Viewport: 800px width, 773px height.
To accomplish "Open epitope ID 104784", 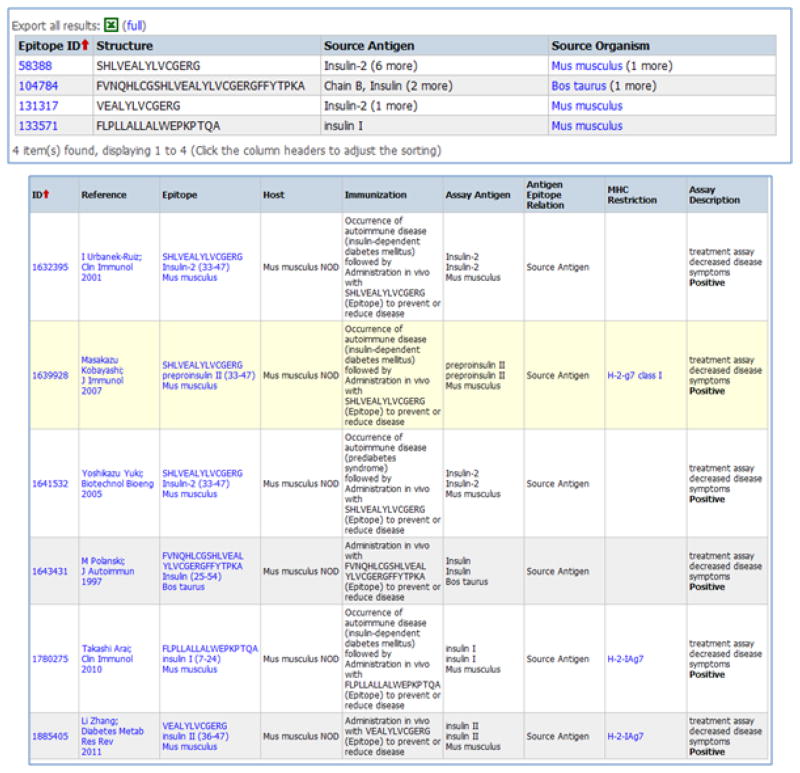I will point(39,86).
